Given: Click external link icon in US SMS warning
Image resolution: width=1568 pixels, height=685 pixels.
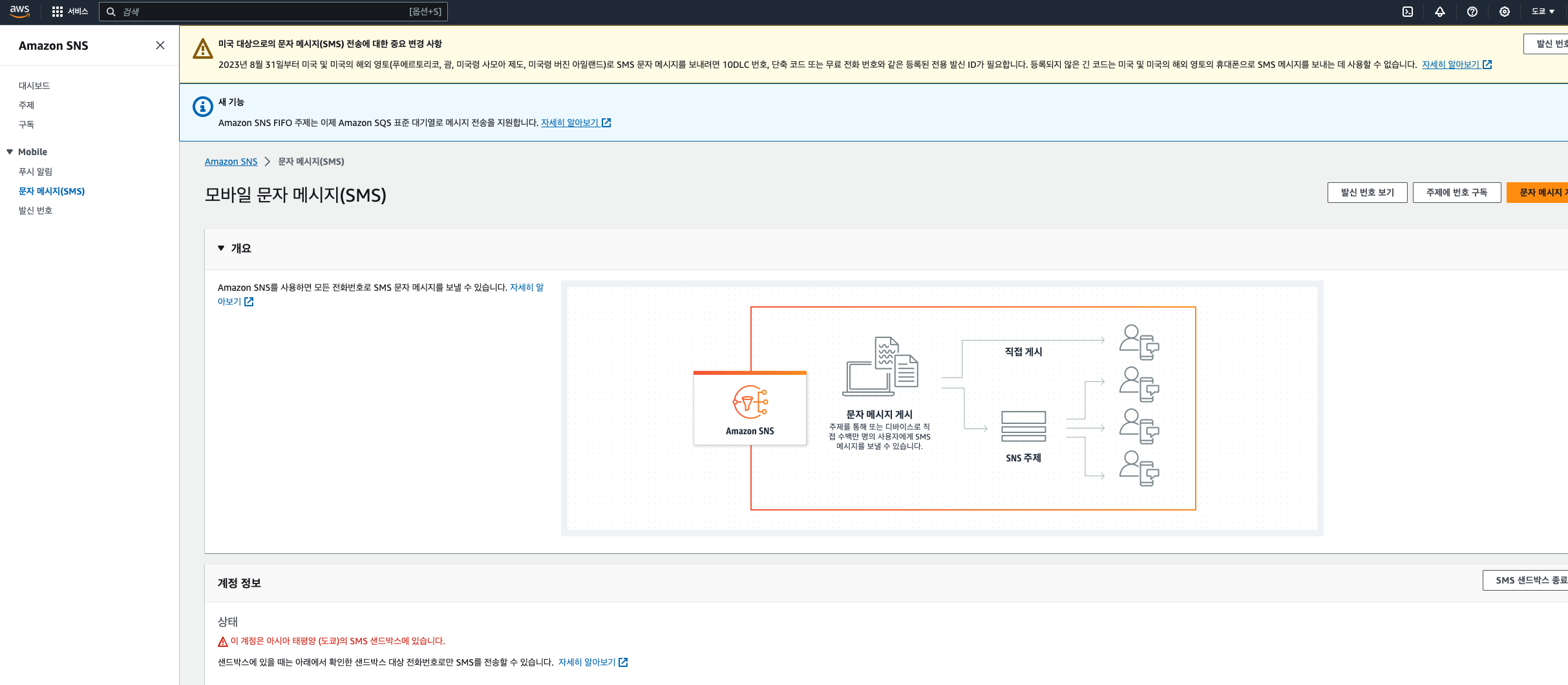Looking at the screenshot, I should click(1487, 65).
